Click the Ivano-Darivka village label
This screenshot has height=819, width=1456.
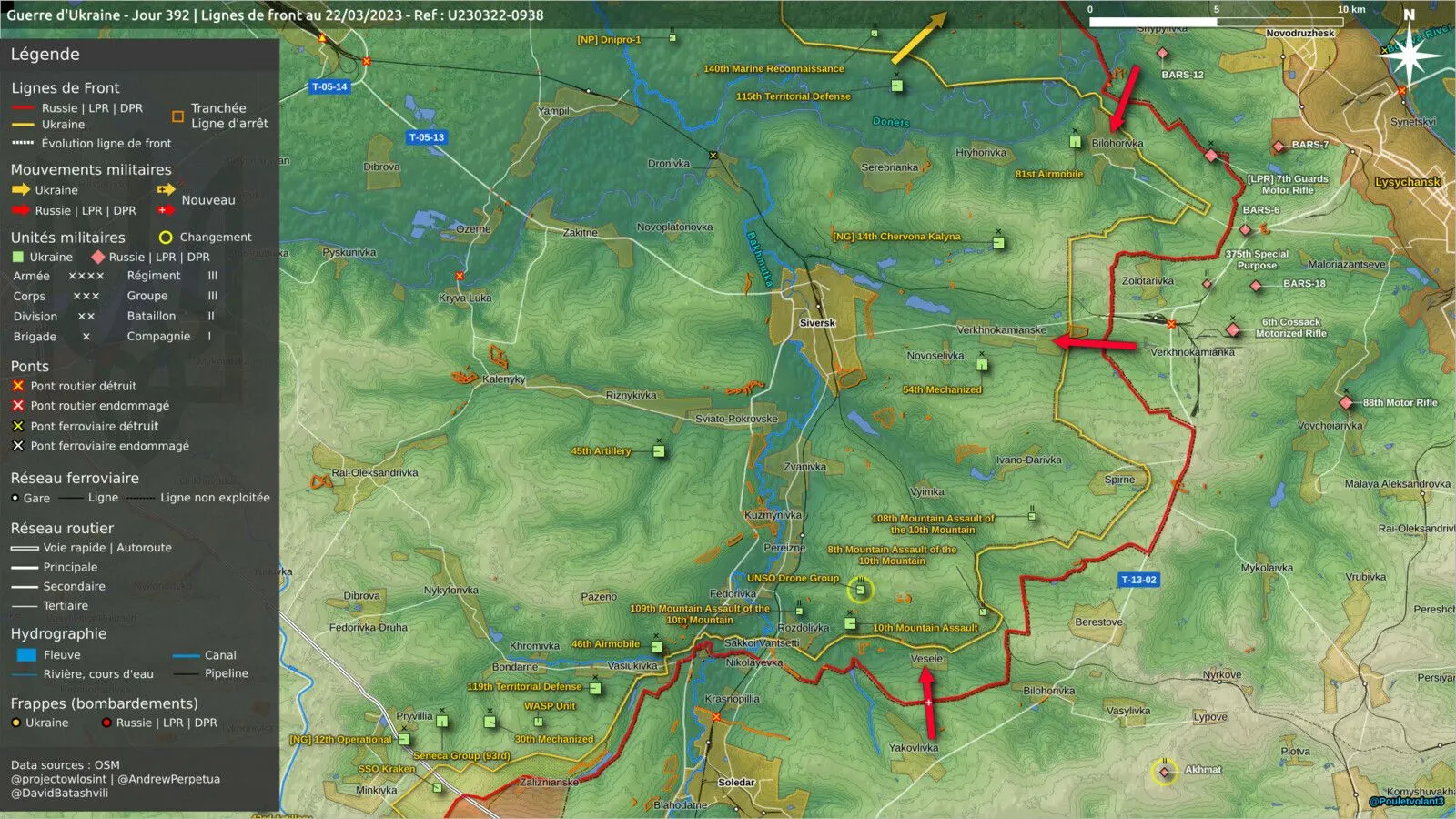tap(1028, 460)
